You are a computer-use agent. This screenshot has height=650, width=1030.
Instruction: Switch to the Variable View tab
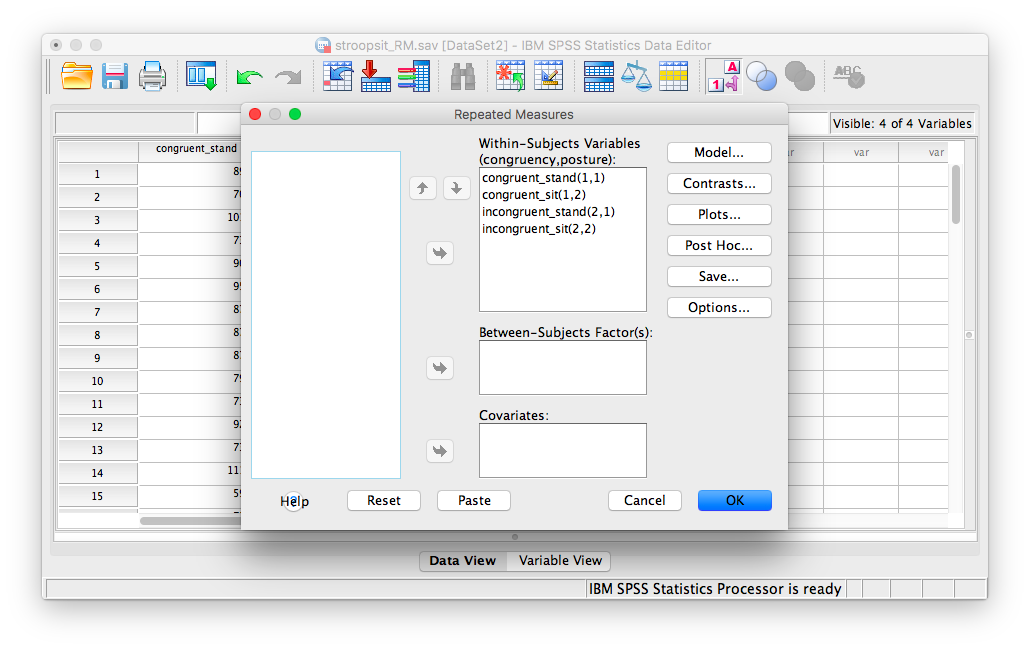click(x=560, y=561)
